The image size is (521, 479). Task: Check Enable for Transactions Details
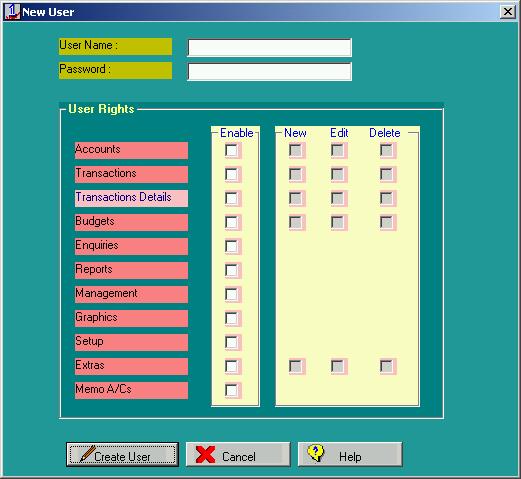tap(232, 198)
